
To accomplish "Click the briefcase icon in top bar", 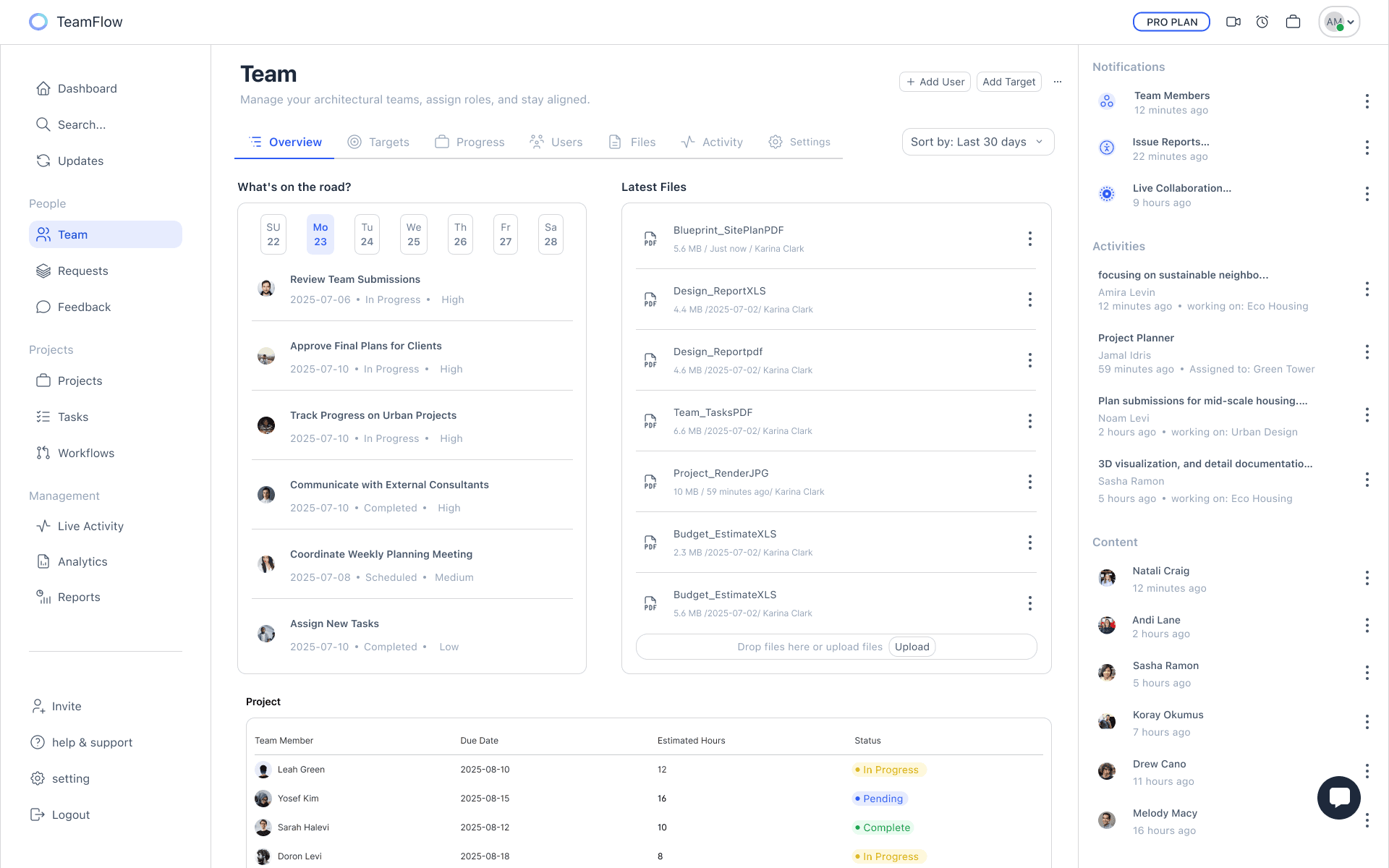I will click(1293, 22).
